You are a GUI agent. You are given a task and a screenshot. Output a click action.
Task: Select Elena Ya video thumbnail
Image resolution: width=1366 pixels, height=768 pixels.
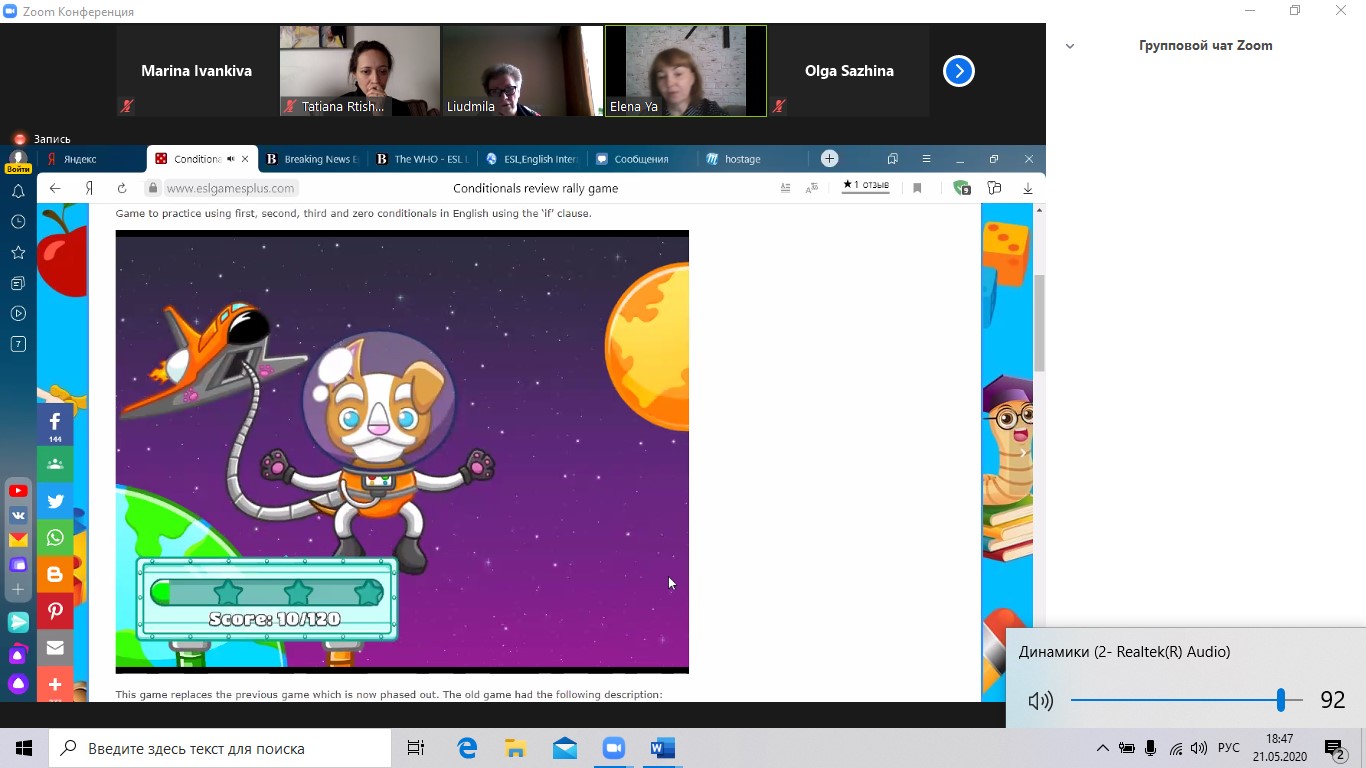click(x=686, y=71)
